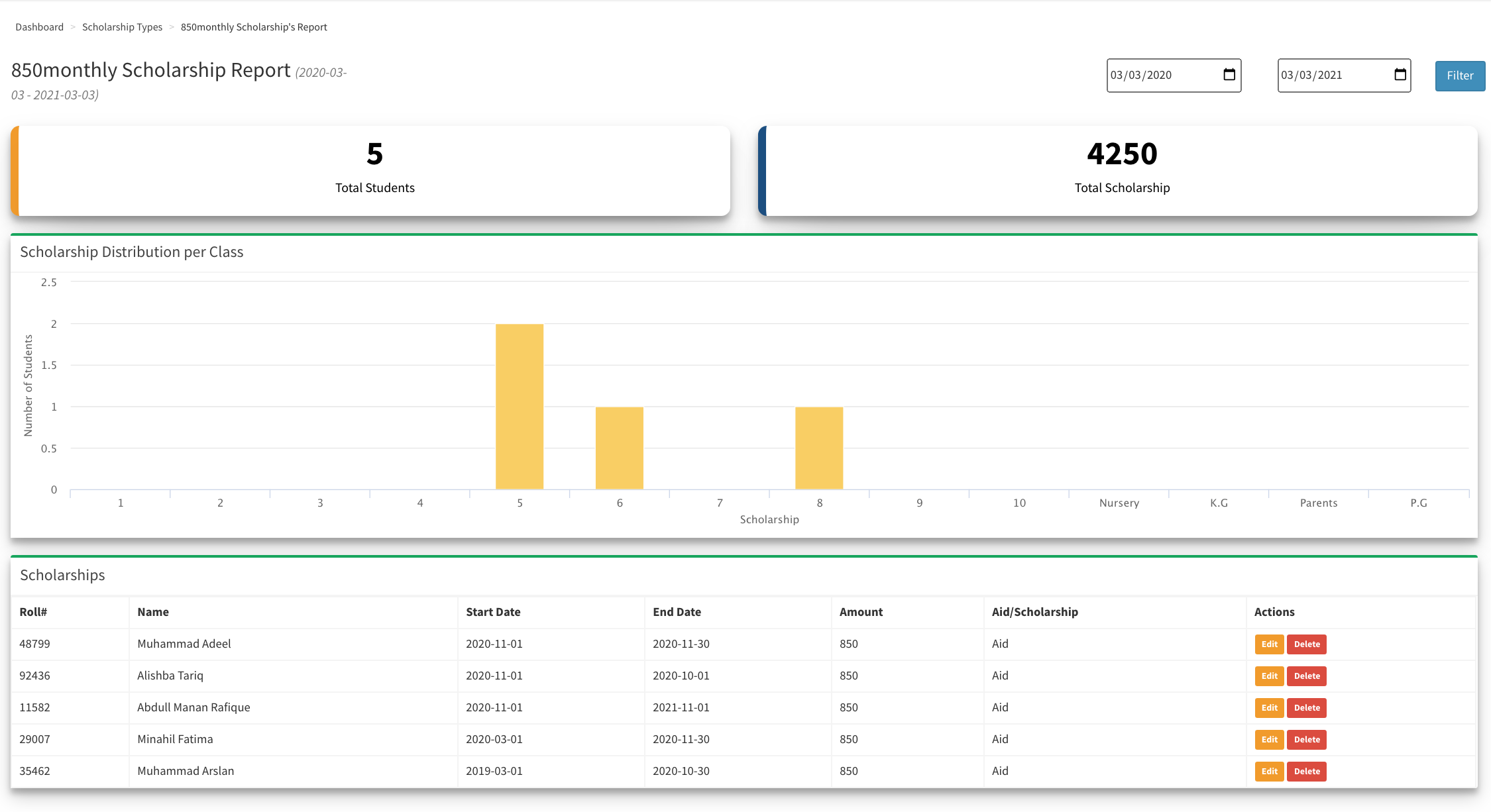Edit Abdull Manan Rafique's scholarship

[x=1268, y=707]
